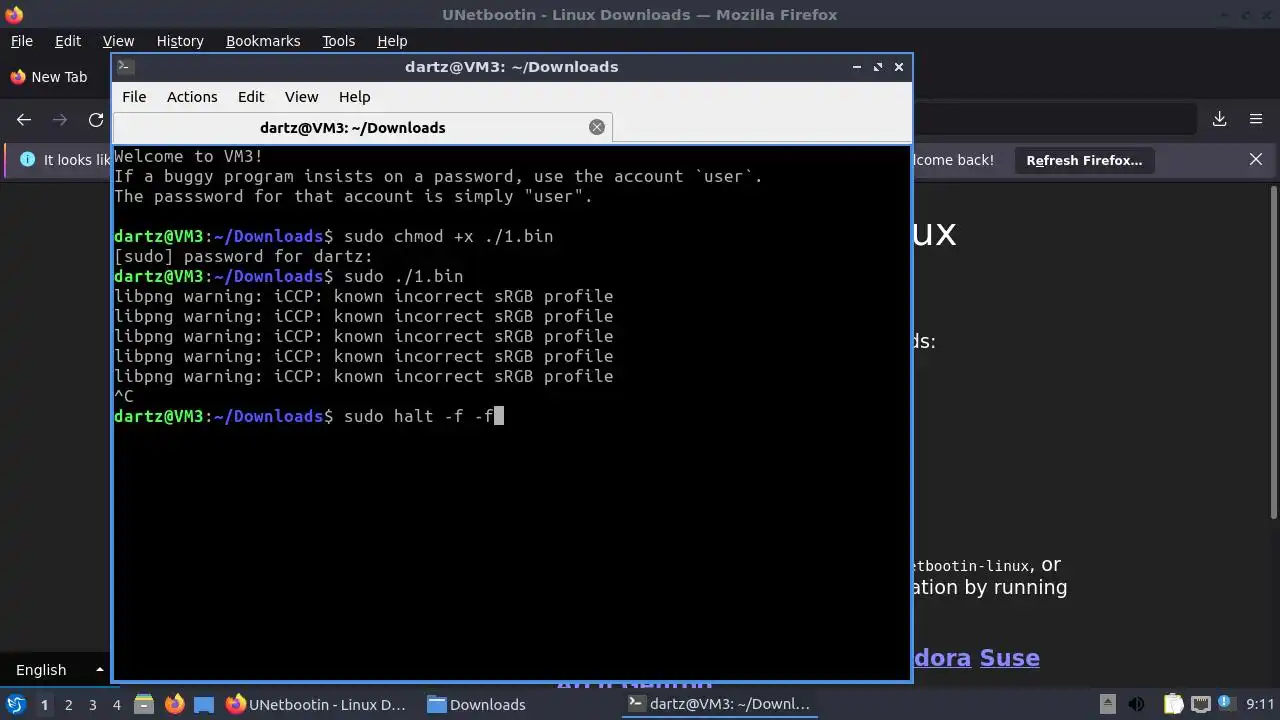
Task: Close the terminal tab dartz@VM3
Action: pos(597,127)
